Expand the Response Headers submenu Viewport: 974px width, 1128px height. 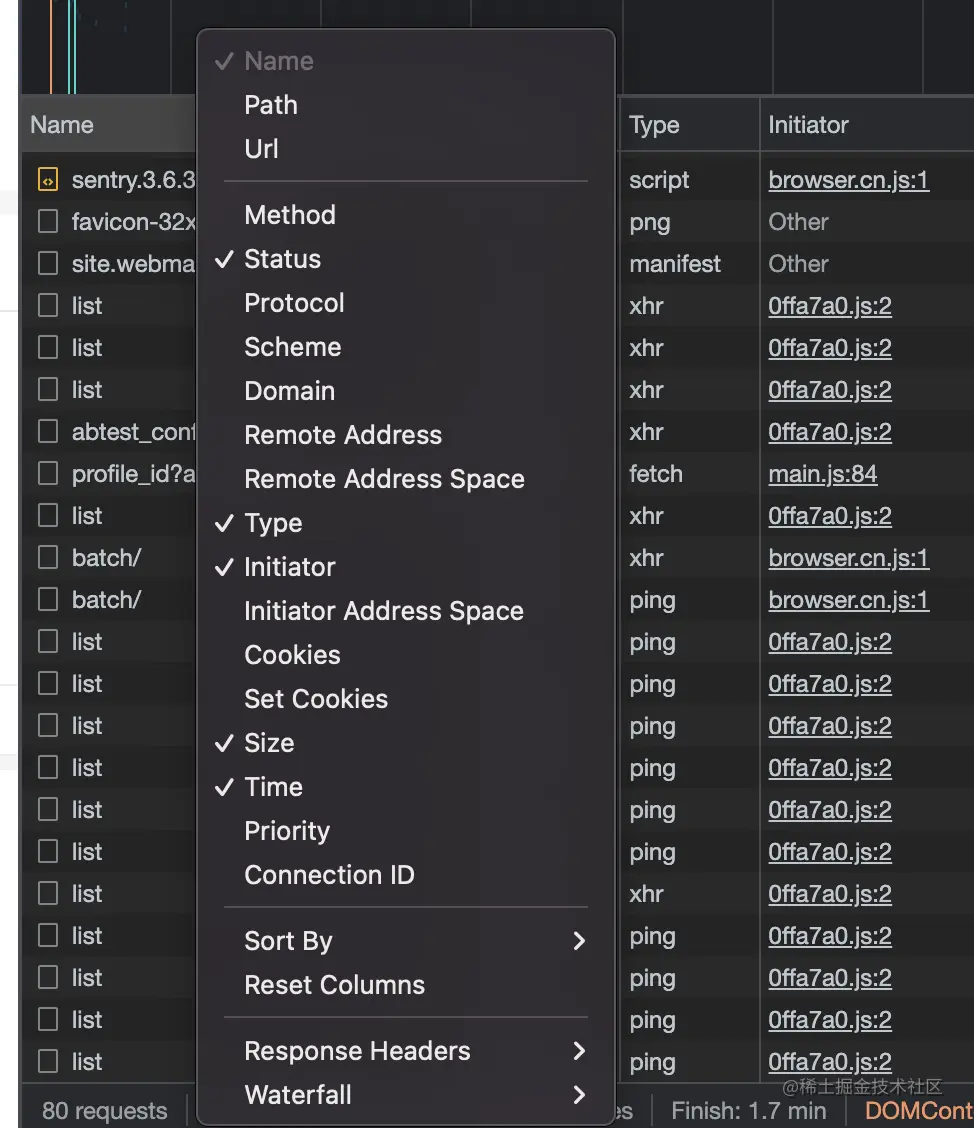click(x=357, y=1051)
